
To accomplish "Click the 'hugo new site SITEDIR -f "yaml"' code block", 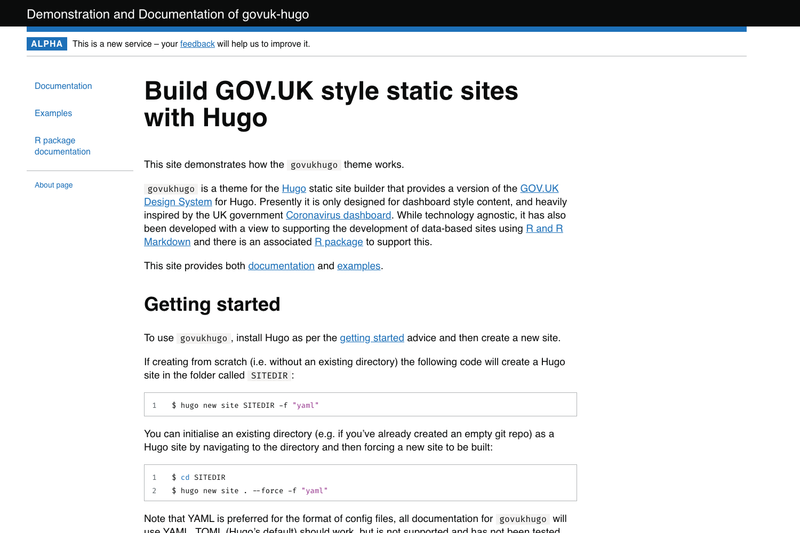I will pyautogui.click(x=360, y=404).
